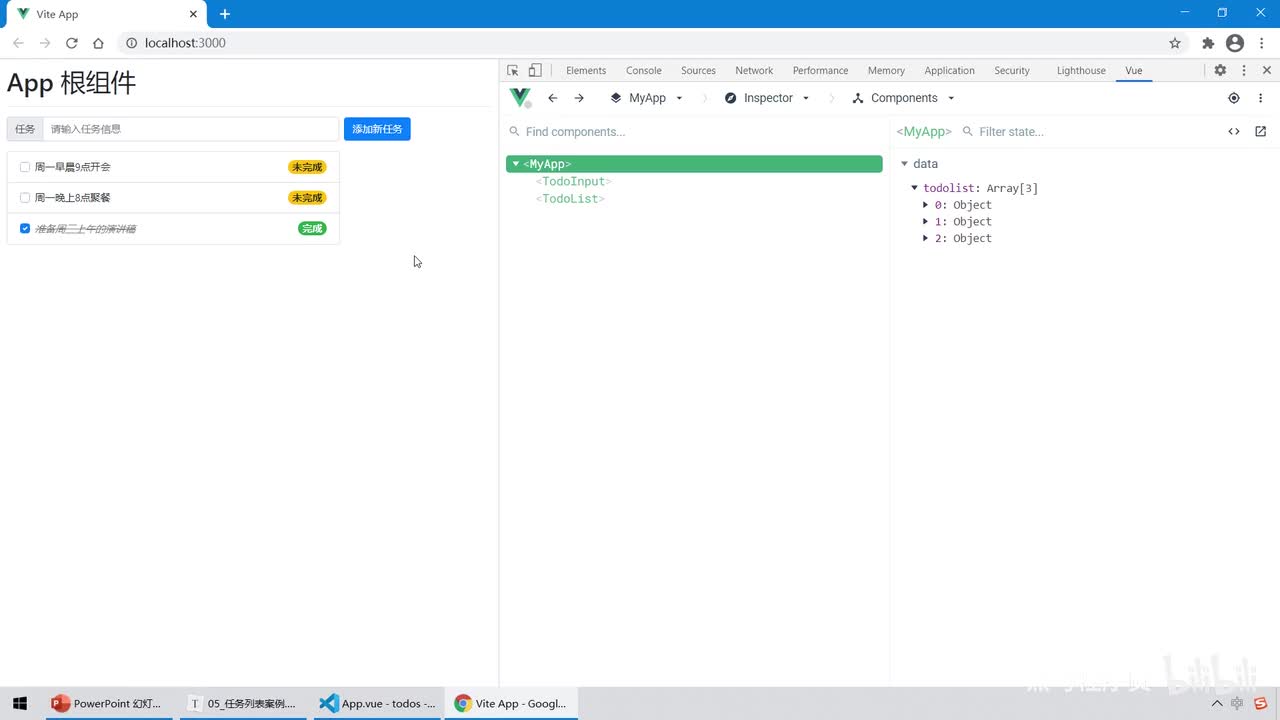The image size is (1280, 720).
Task: Click the browser home icon
Action: [98, 43]
